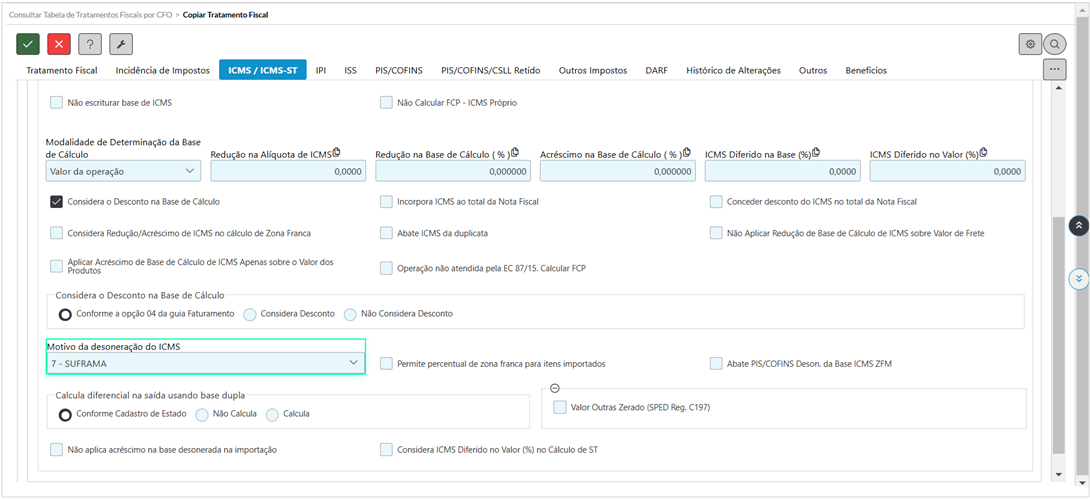
Task: Switch to the PIS/COFINS tab
Action: (x=398, y=70)
